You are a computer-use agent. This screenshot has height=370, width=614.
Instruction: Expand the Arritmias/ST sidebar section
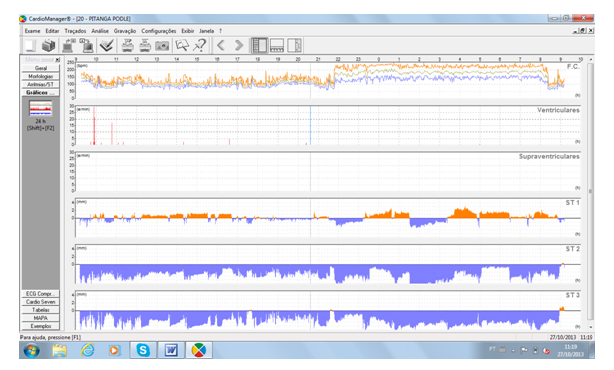[x=40, y=84]
